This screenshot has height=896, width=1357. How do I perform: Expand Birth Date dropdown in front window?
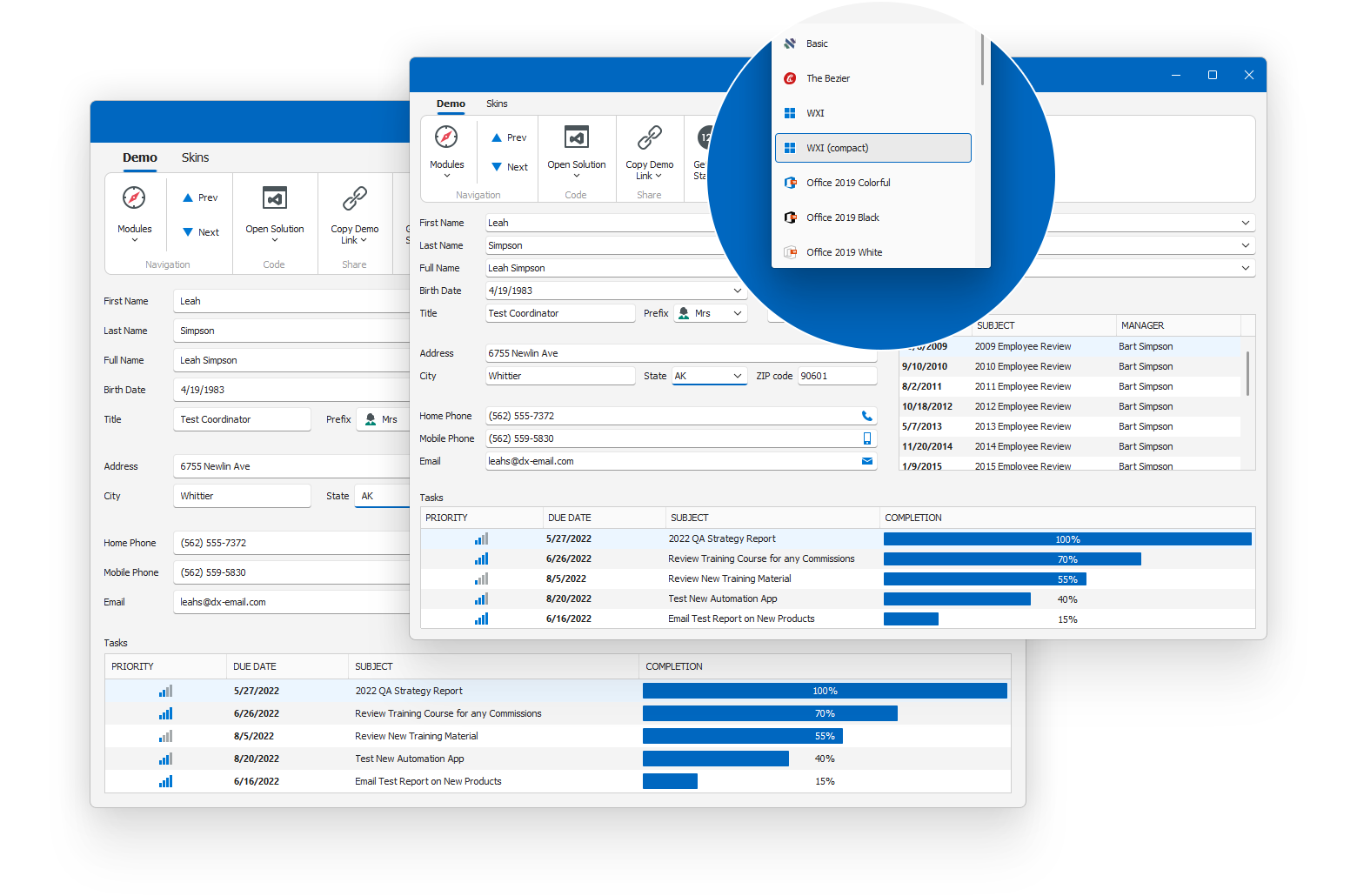pyautogui.click(x=737, y=291)
